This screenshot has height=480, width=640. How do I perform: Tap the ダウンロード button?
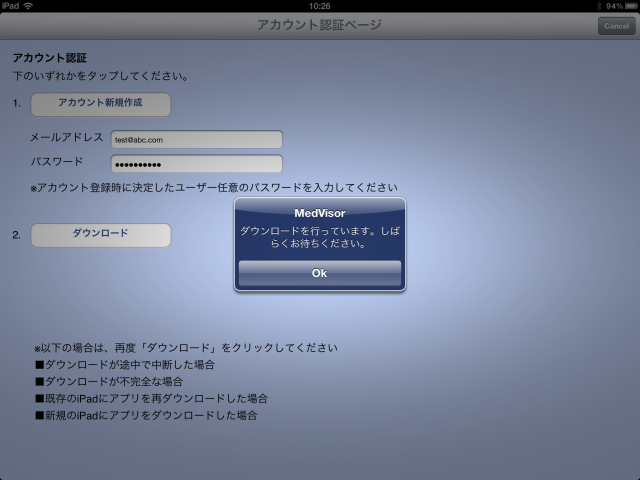point(100,234)
